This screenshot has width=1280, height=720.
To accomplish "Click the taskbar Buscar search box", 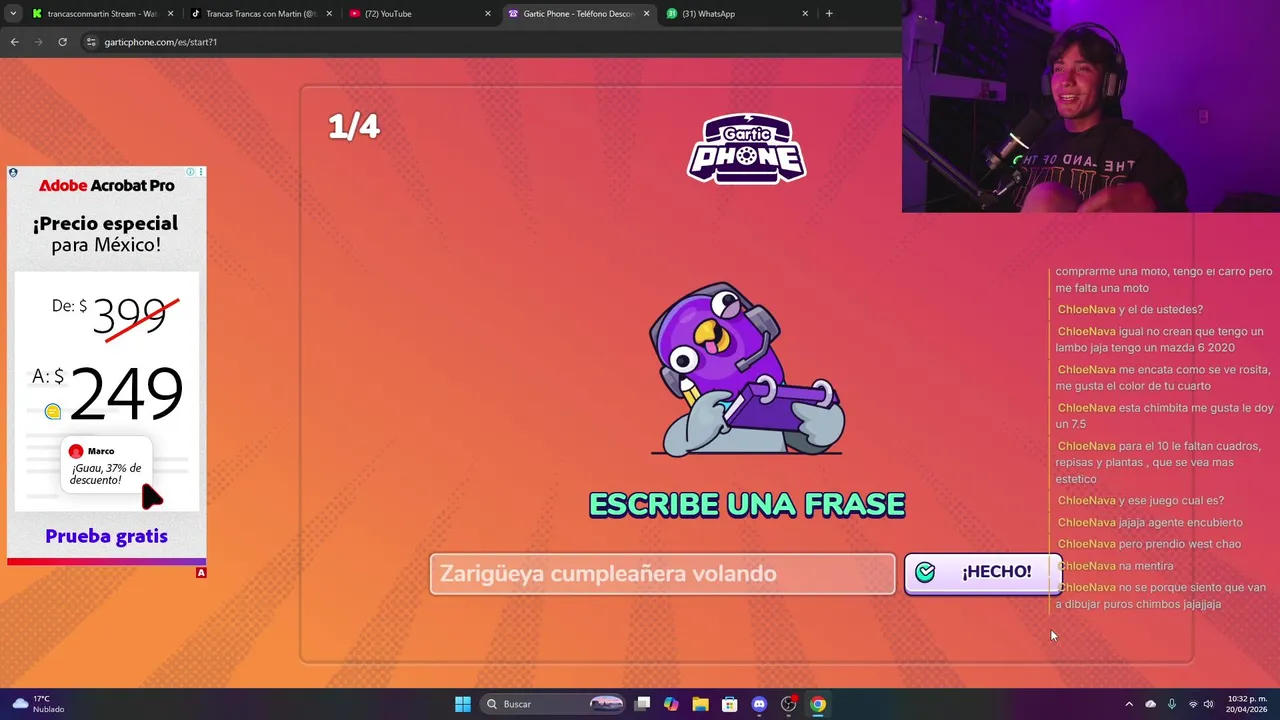I will [553, 704].
